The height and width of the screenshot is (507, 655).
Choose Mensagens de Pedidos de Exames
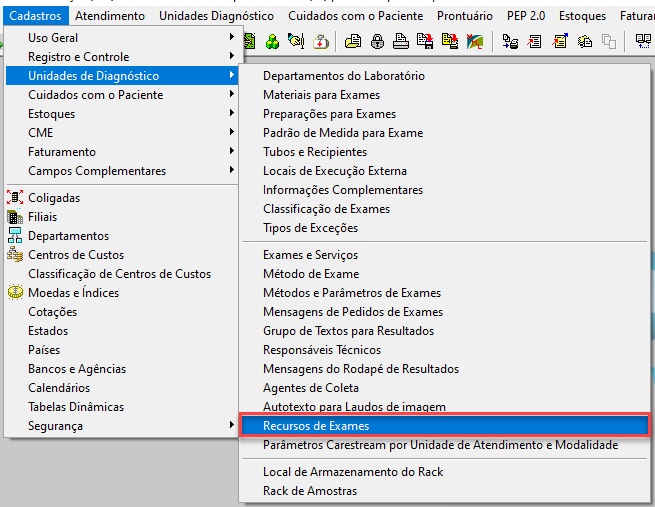tap(445, 312)
